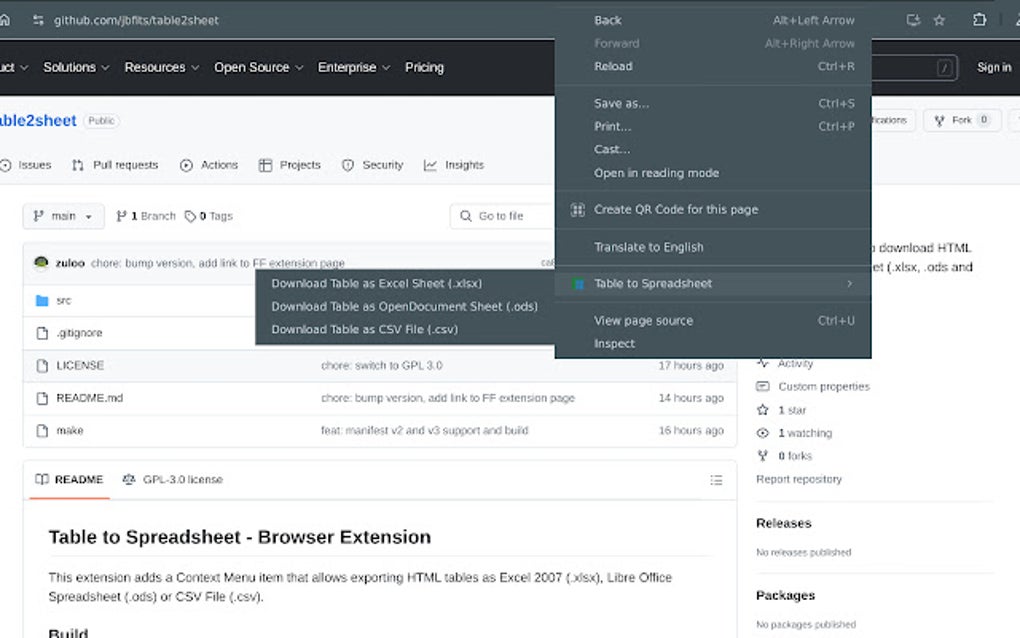
Task: Open Insights via its line-graph icon
Action: pos(428,165)
